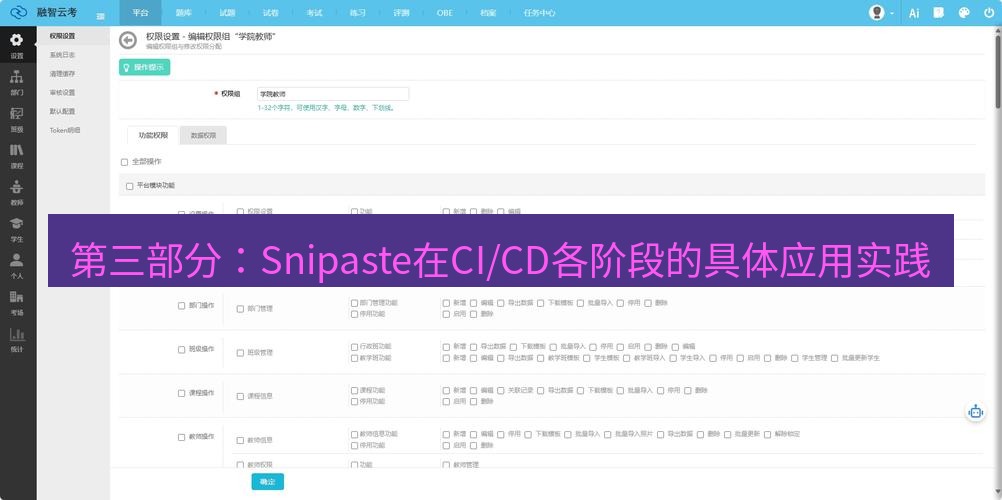1002x500 pixels.
Task: Enable the 教学班功能 checkbox
Action: pyautogui.click(x=355, y=358)
